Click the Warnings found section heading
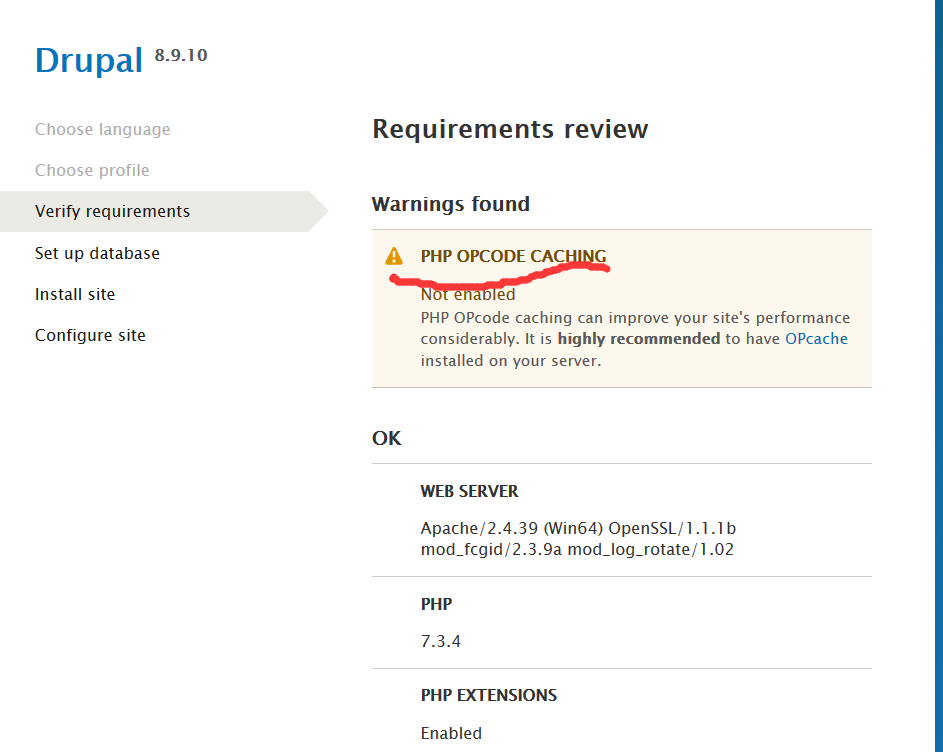The height and width of the screenshot is (752, 943). pyautogui.click(x=450, y=204)
